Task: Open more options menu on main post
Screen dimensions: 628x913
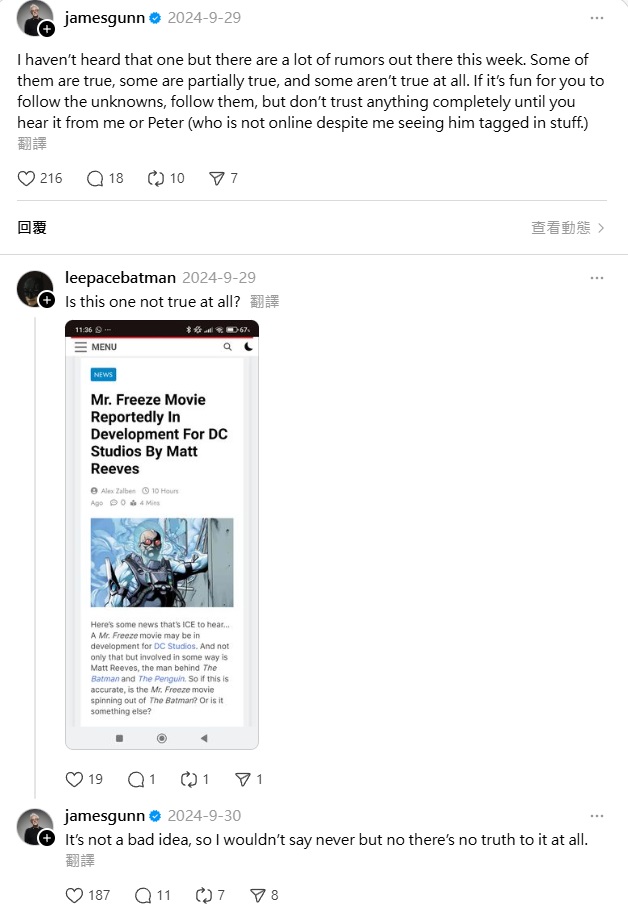Action: pyautogui.click(x=597, y=18)
